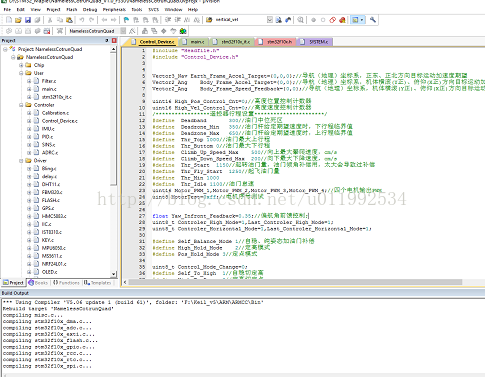Click the editor horizontal scrollbar

point(295,282)
